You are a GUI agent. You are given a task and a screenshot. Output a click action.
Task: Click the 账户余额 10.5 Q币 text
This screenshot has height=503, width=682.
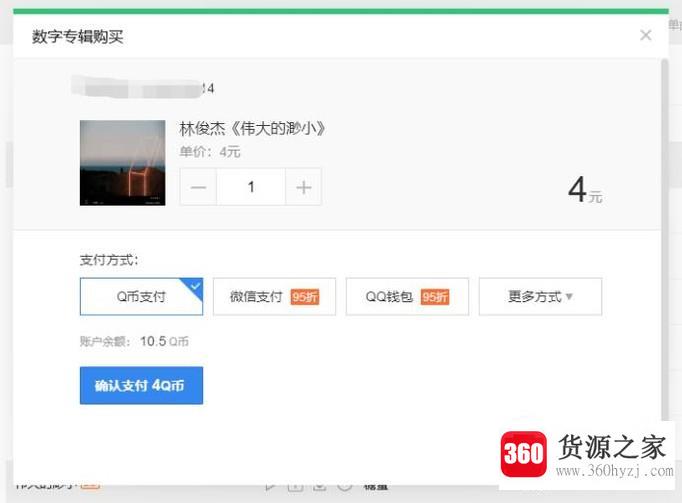(x=134, y=342)
